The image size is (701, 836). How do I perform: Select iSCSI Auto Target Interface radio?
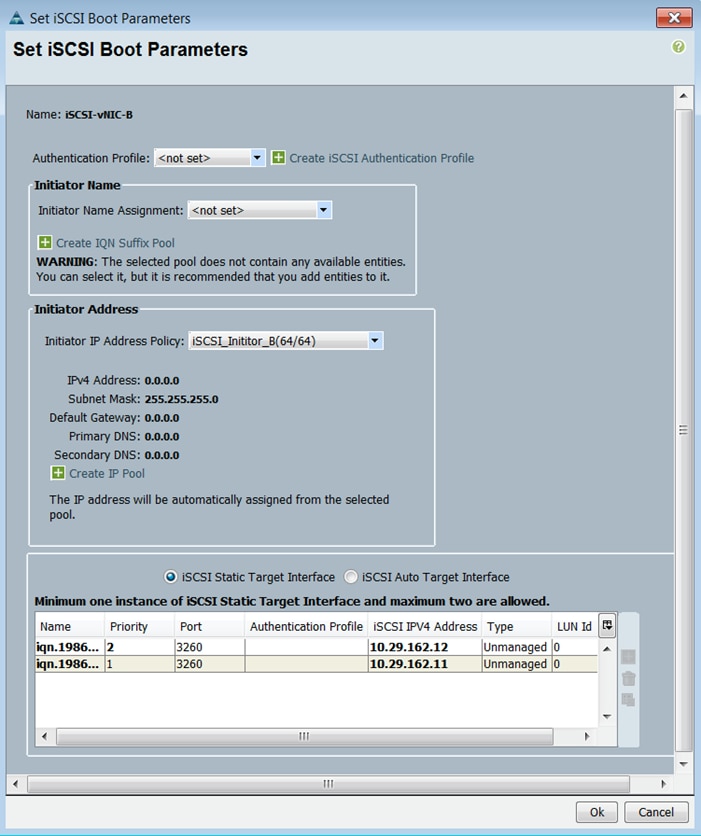click(x=350, y=577)
